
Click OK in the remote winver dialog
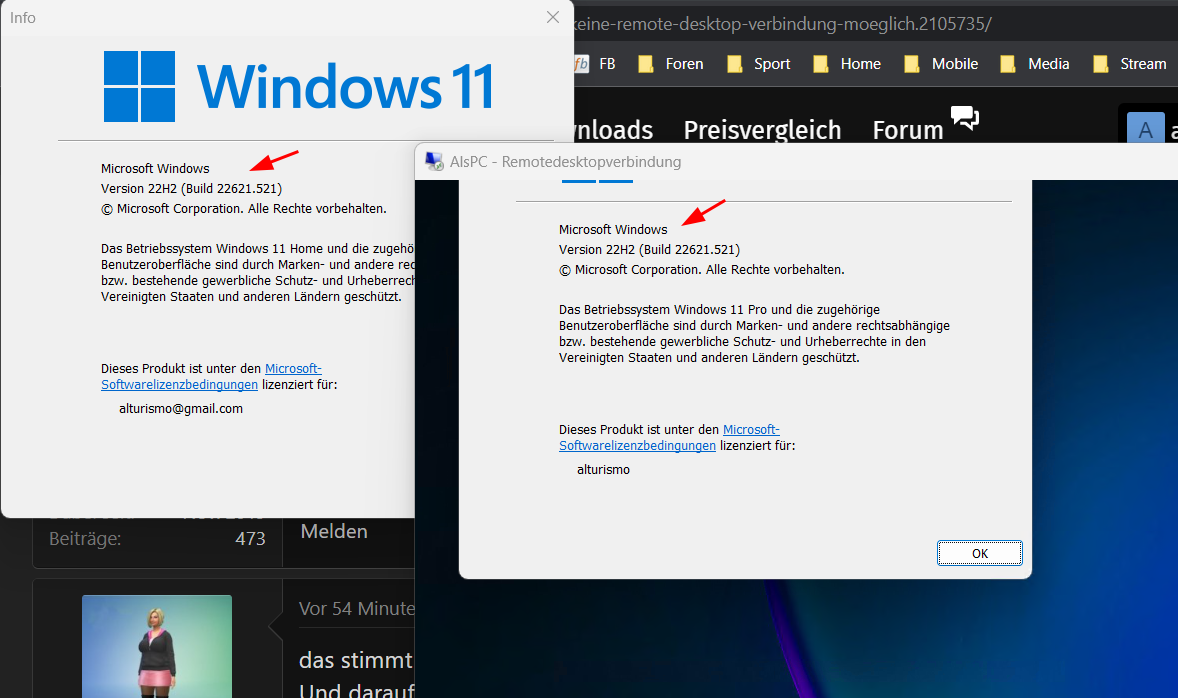[980, 553]
